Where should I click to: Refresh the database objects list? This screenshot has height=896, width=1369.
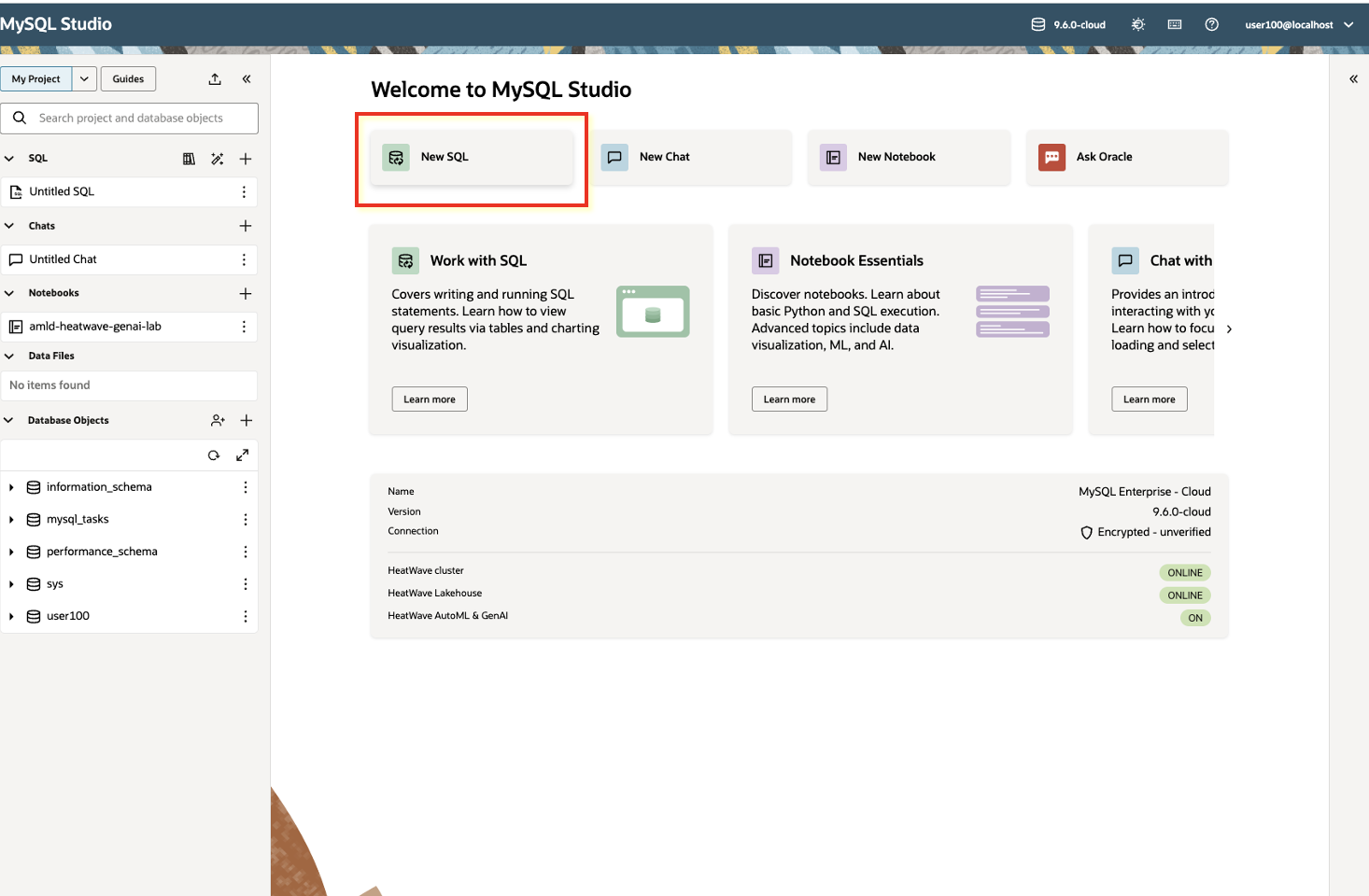pos(214,455)
